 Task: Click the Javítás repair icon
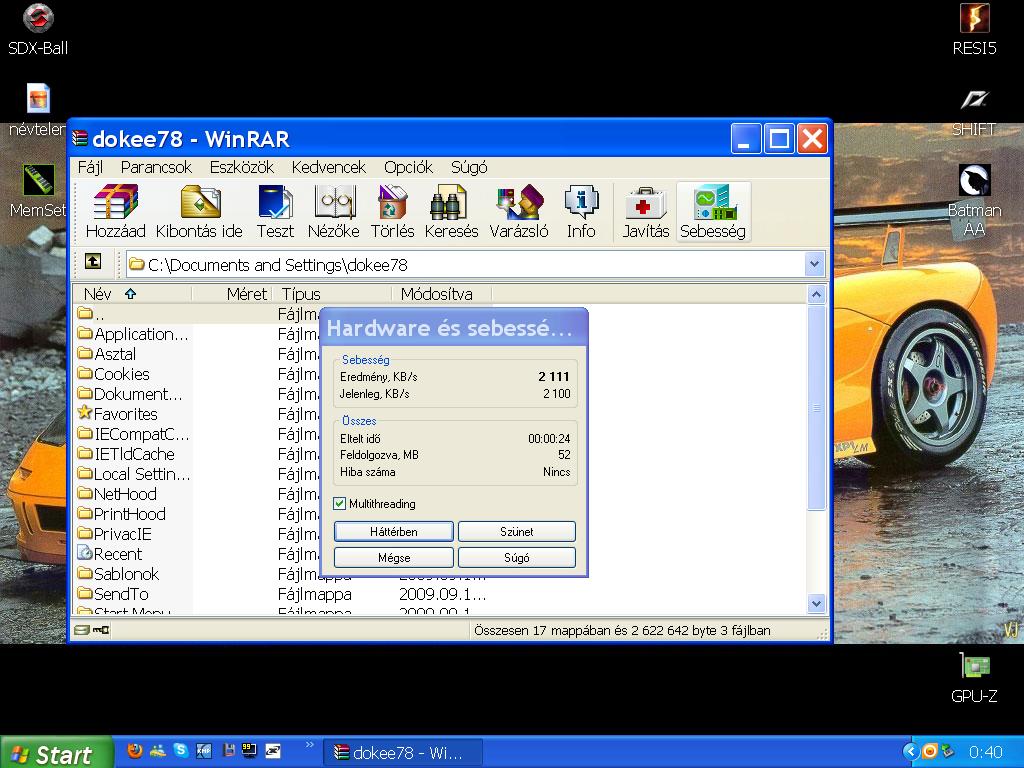click(645, 212)
